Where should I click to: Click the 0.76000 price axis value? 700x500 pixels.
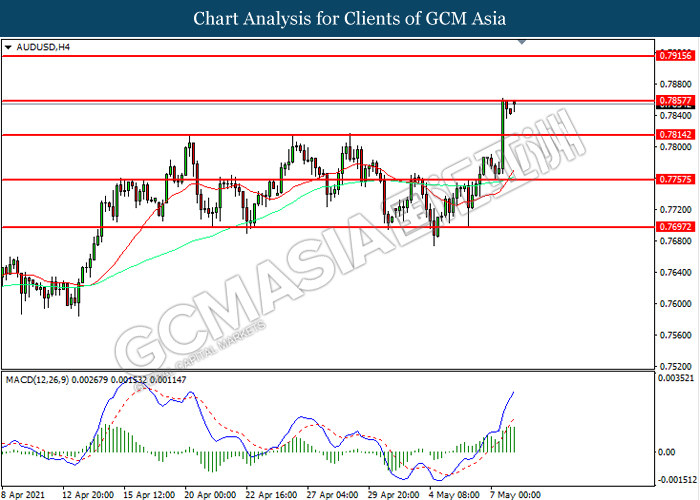pos(676,304)
